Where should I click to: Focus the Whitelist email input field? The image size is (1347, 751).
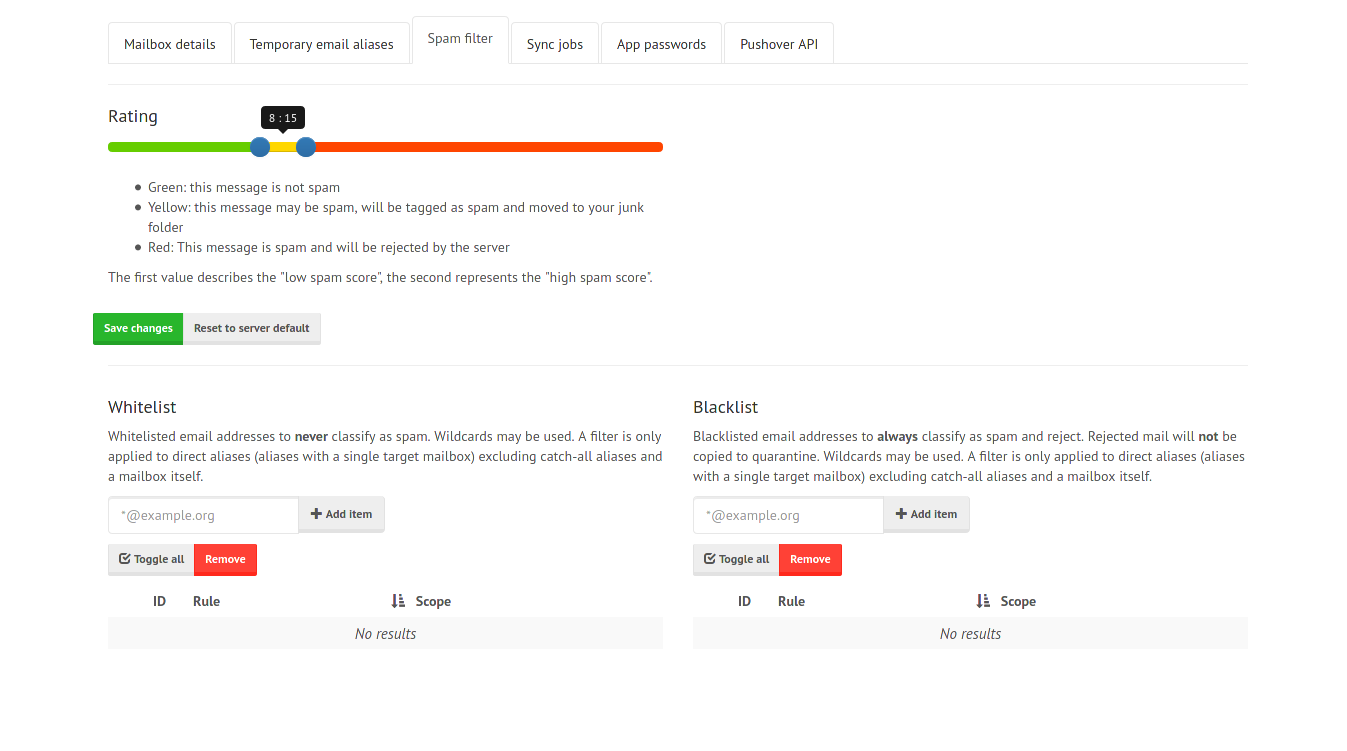coord(203,515)
